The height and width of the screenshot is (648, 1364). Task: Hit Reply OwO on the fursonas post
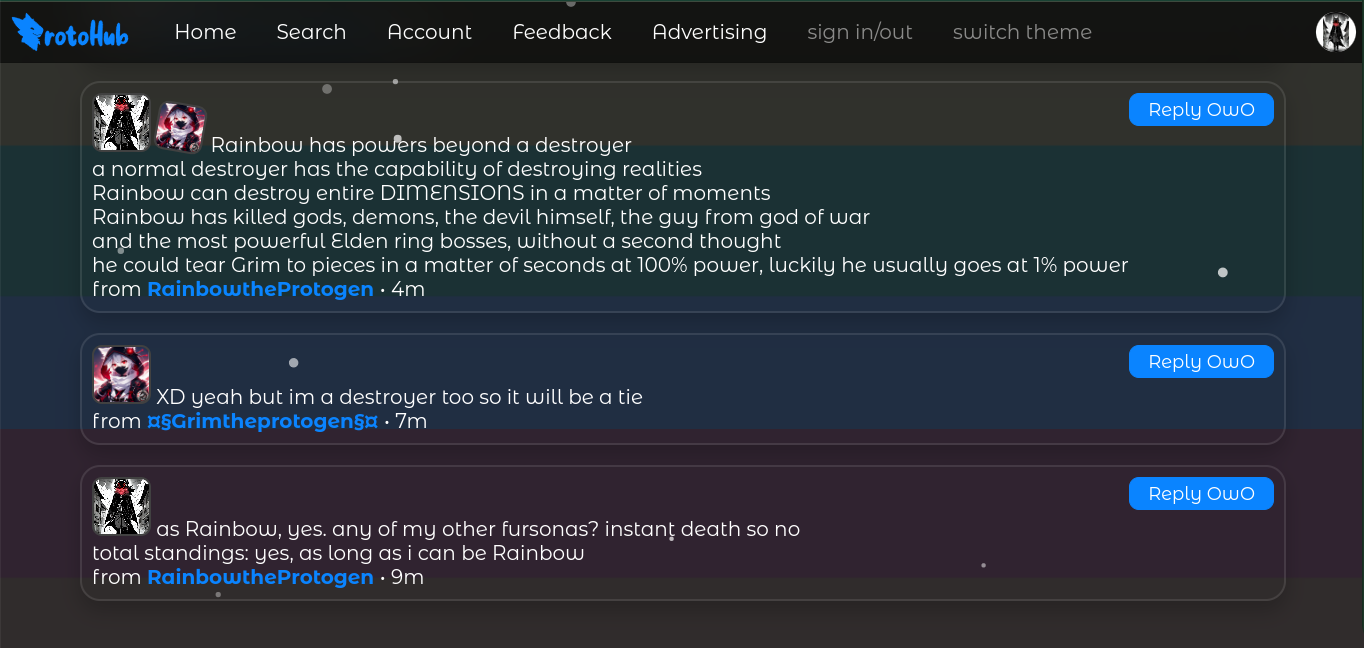[1201, 494]
